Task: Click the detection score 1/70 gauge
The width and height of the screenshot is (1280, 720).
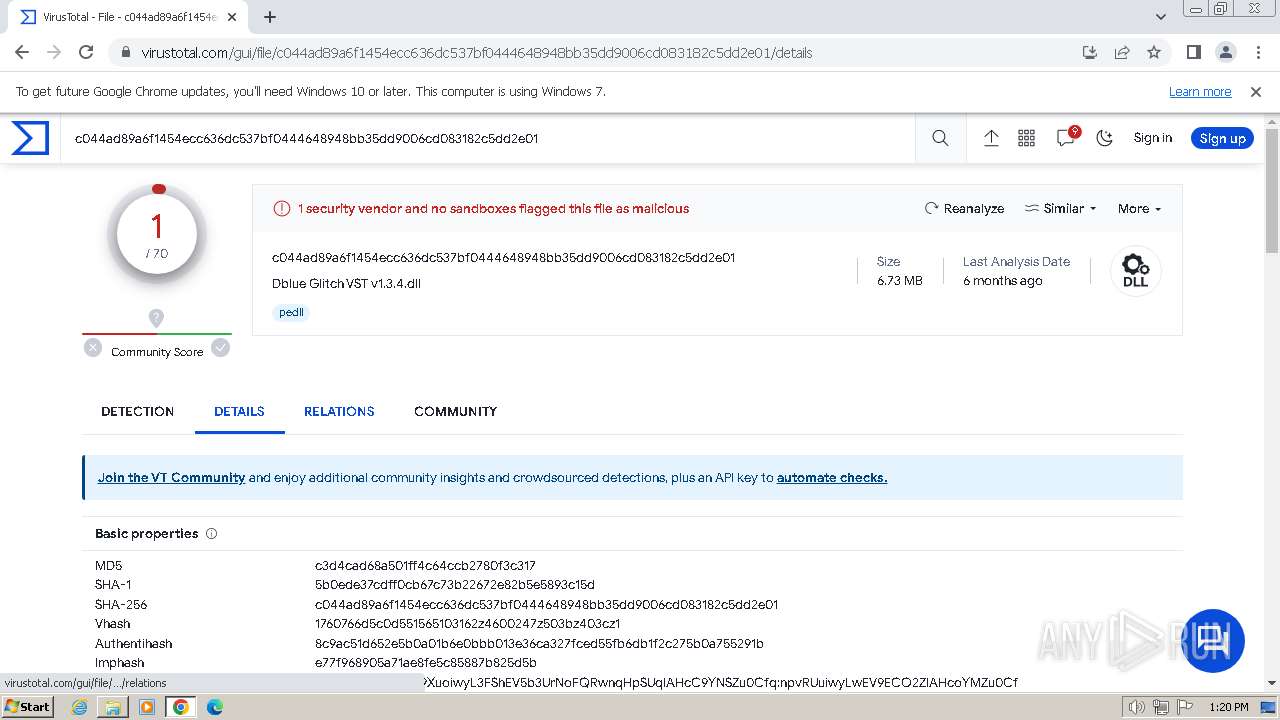Action: pyautogui.click(x=157, y=234)
